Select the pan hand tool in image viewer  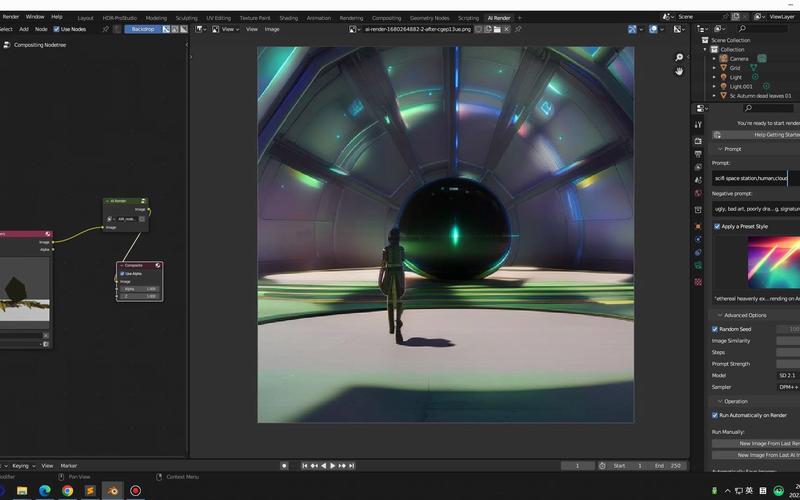coord(679,71)
